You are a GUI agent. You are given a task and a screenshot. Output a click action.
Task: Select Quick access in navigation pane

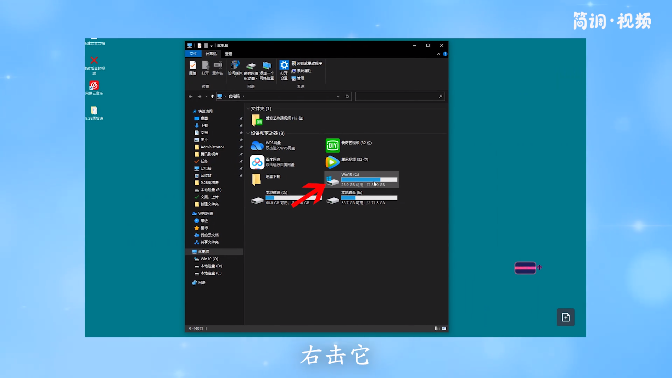point(203,111)
